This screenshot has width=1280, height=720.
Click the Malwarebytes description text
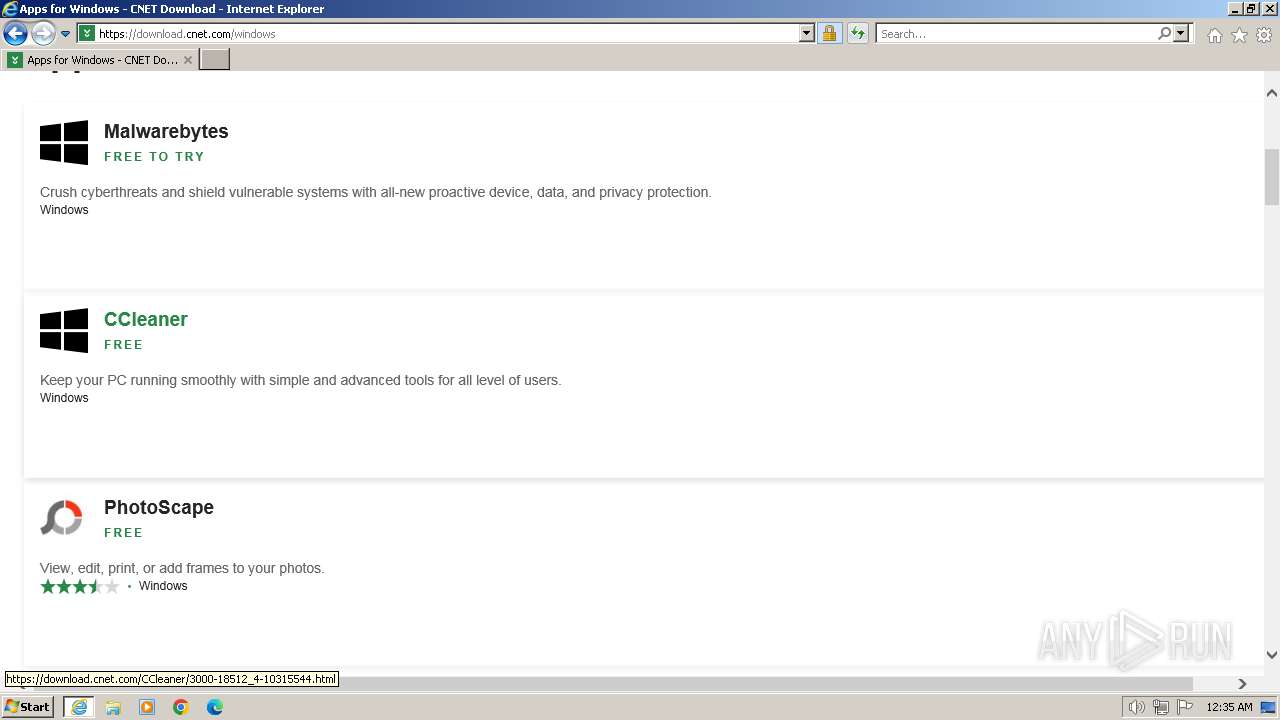tap(376, 192)
